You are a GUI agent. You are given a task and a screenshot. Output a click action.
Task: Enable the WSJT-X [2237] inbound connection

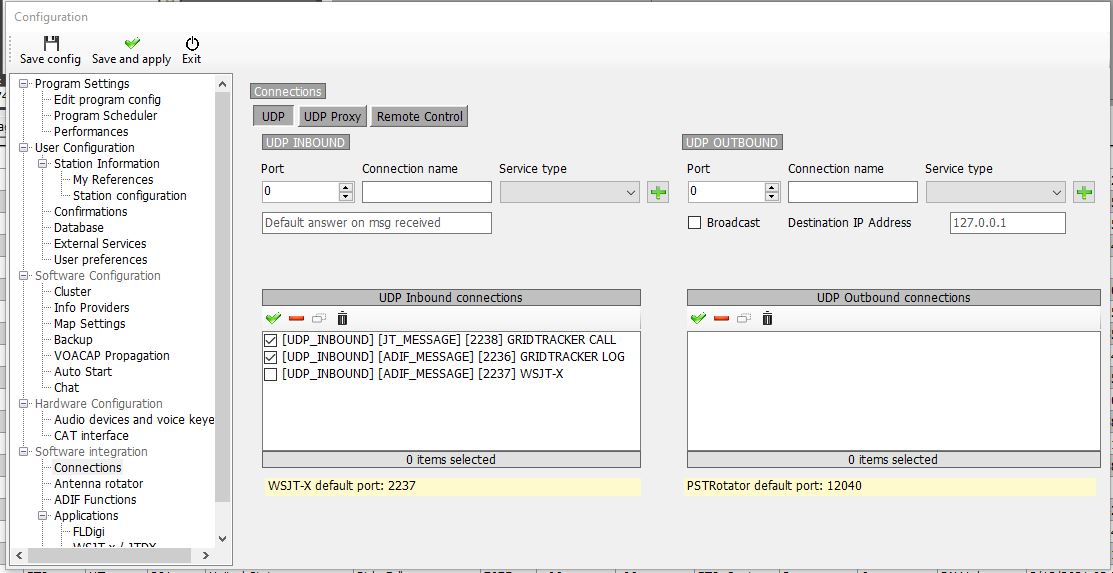click(270, 374)
